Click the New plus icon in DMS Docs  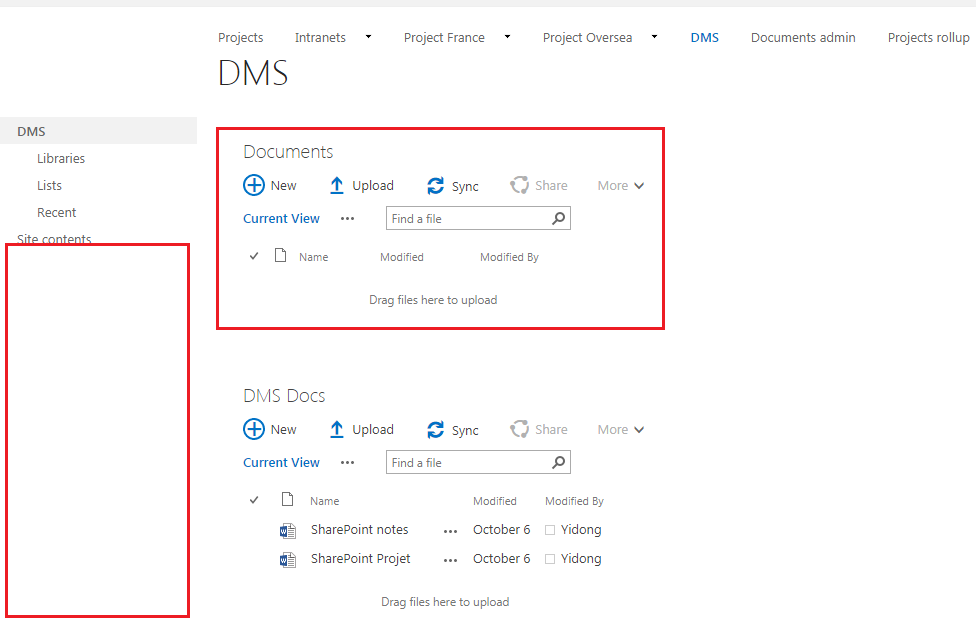click(253, 430)
